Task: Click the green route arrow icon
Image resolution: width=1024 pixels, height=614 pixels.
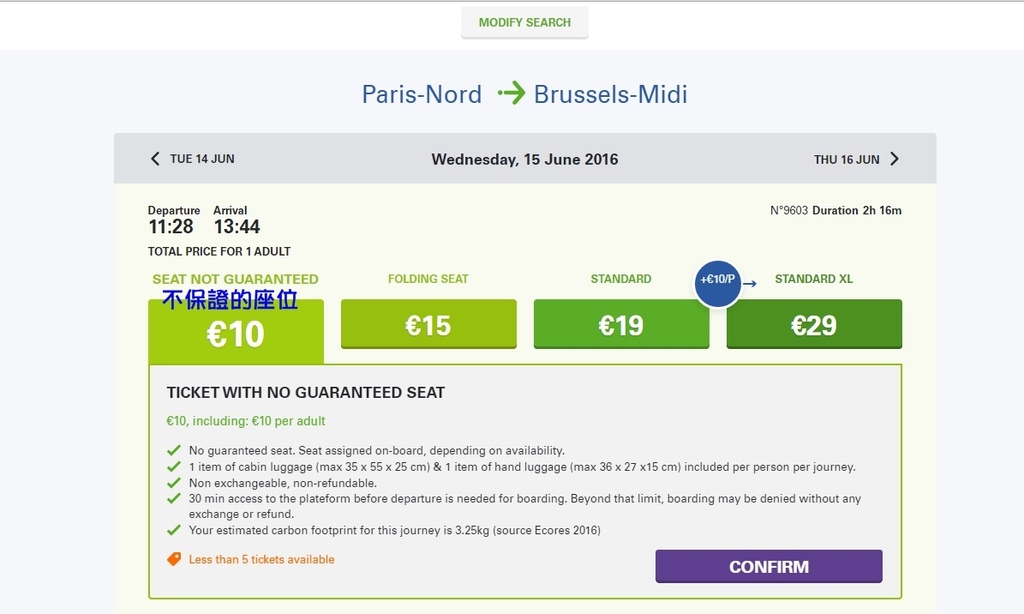Action: 511,93
